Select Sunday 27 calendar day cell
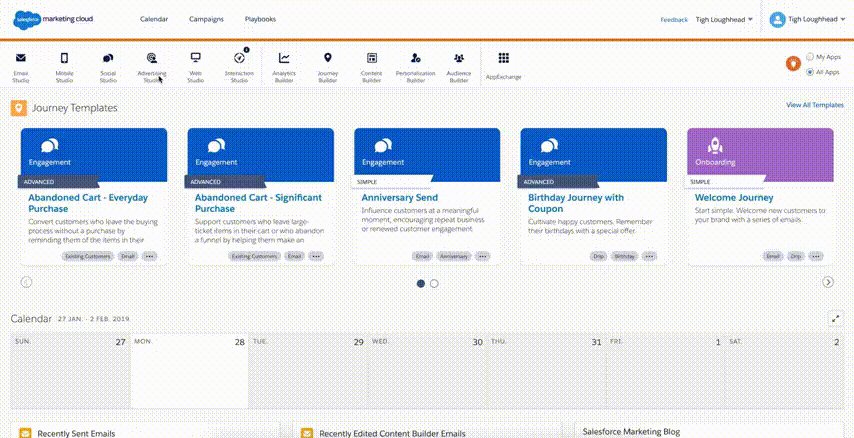 coord(70,372)
